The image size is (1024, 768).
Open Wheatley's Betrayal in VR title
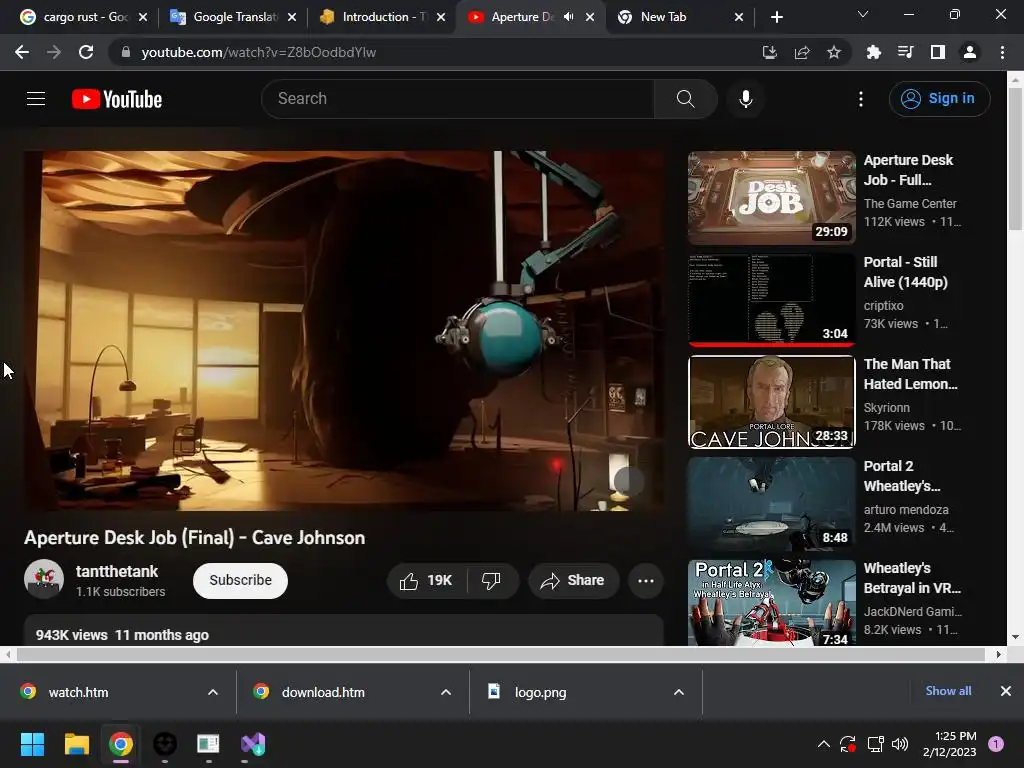(x=912, y=578)
